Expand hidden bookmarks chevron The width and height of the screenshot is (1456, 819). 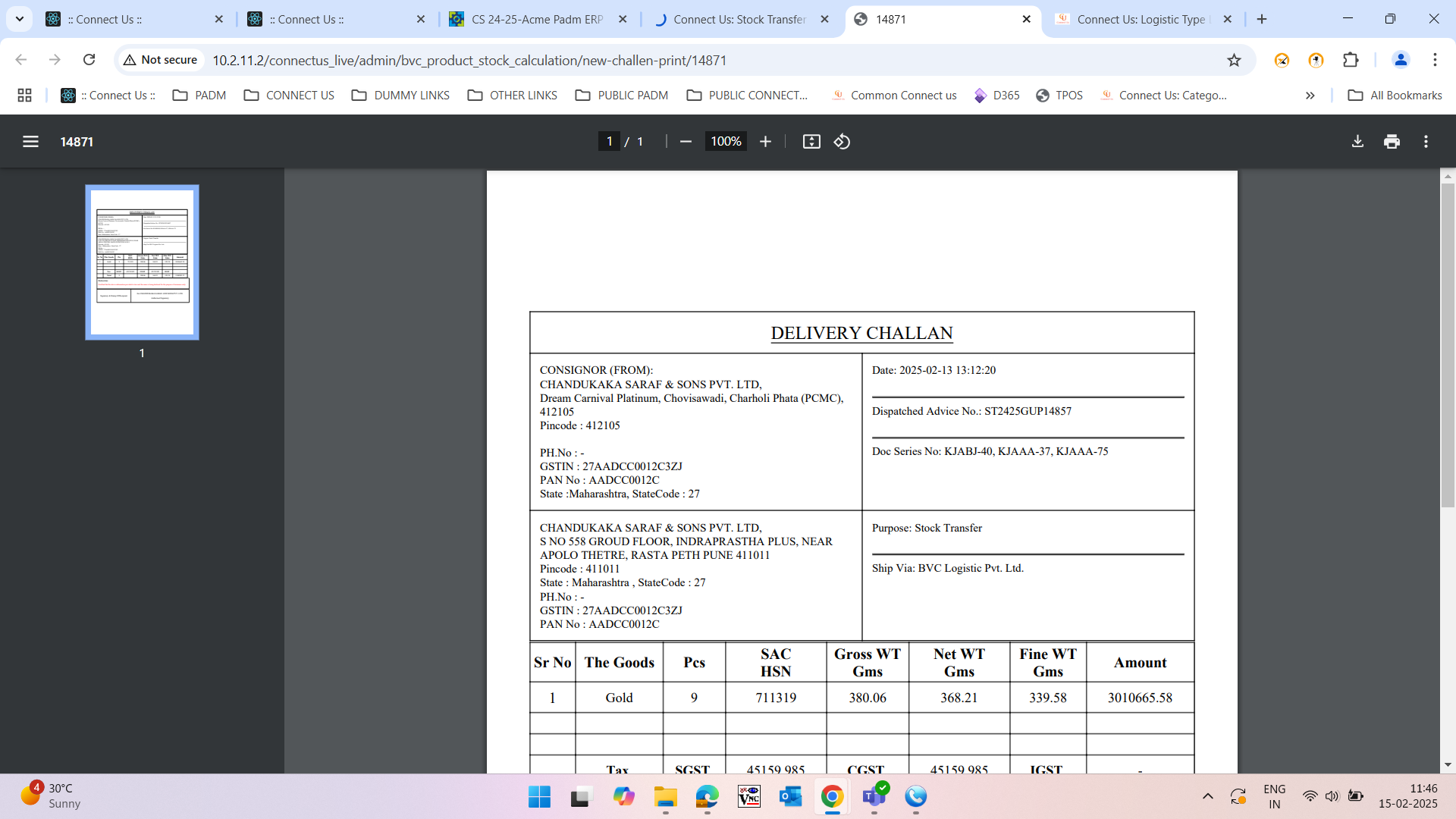pos(1310,95)
